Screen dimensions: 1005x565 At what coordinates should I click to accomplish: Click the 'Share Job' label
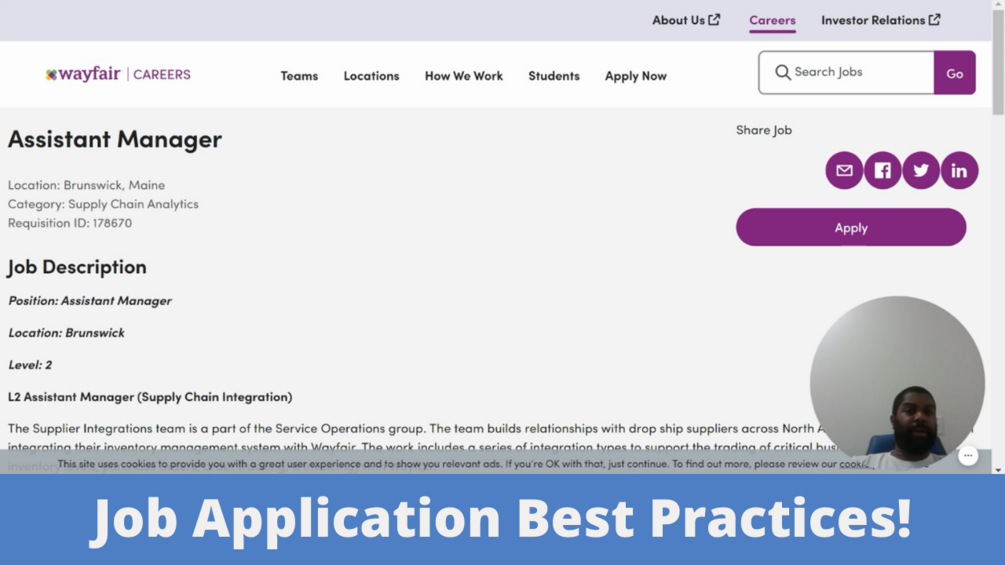(x=763, y=130)
